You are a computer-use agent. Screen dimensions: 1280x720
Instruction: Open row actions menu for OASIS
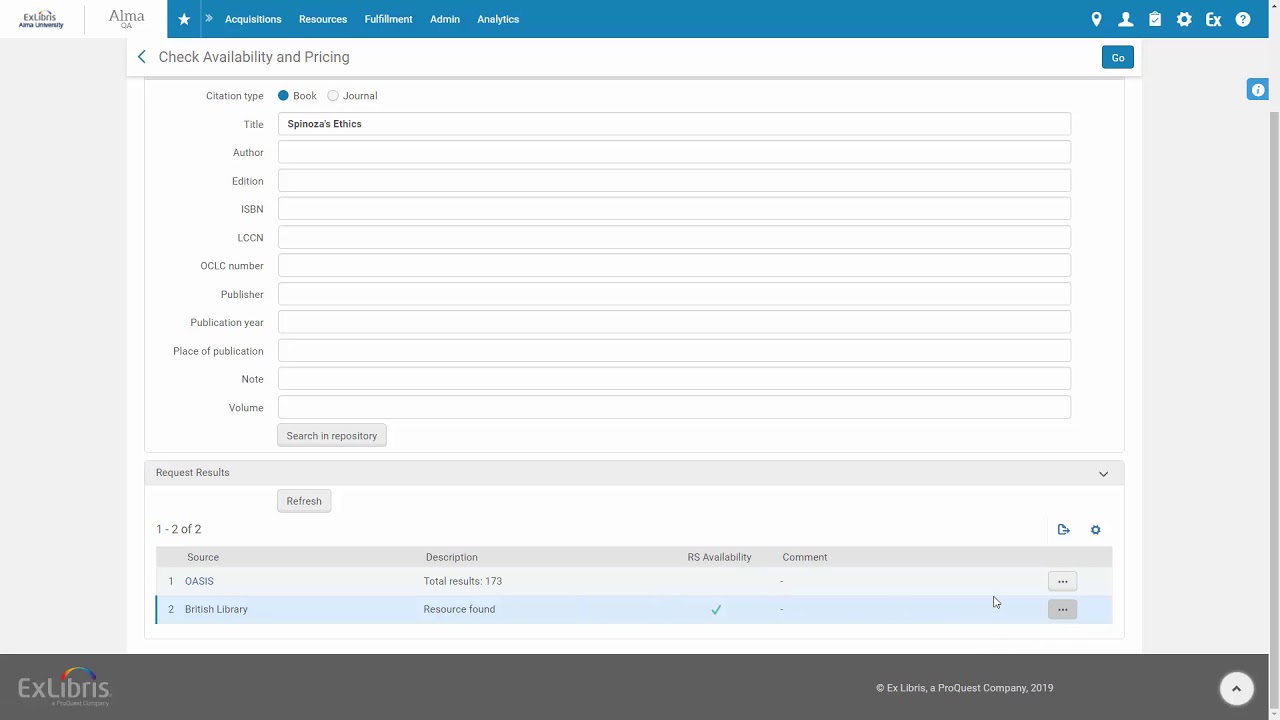[1063, 581]
